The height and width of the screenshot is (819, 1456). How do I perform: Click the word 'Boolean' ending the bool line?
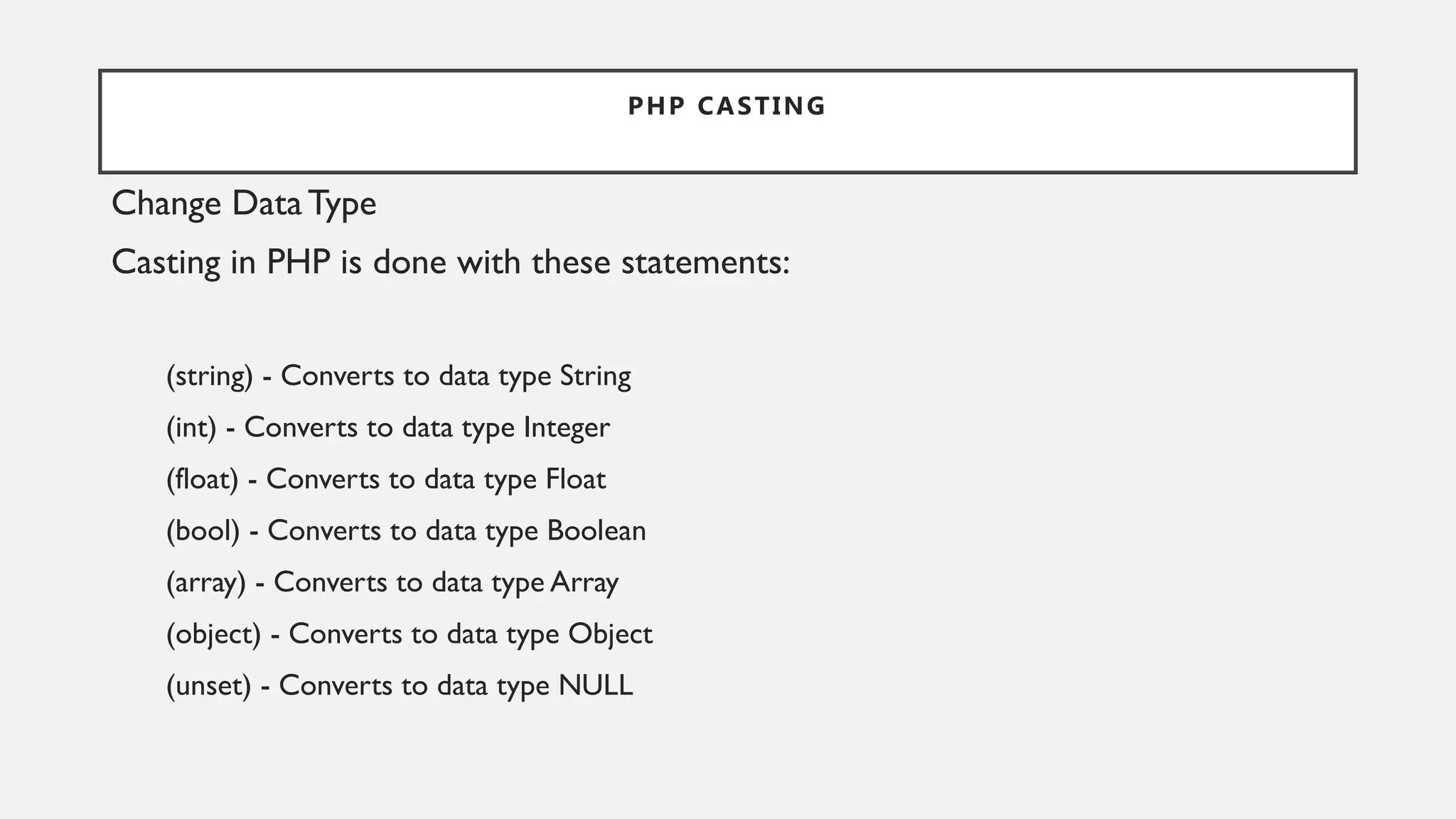(x=596, y=531)
